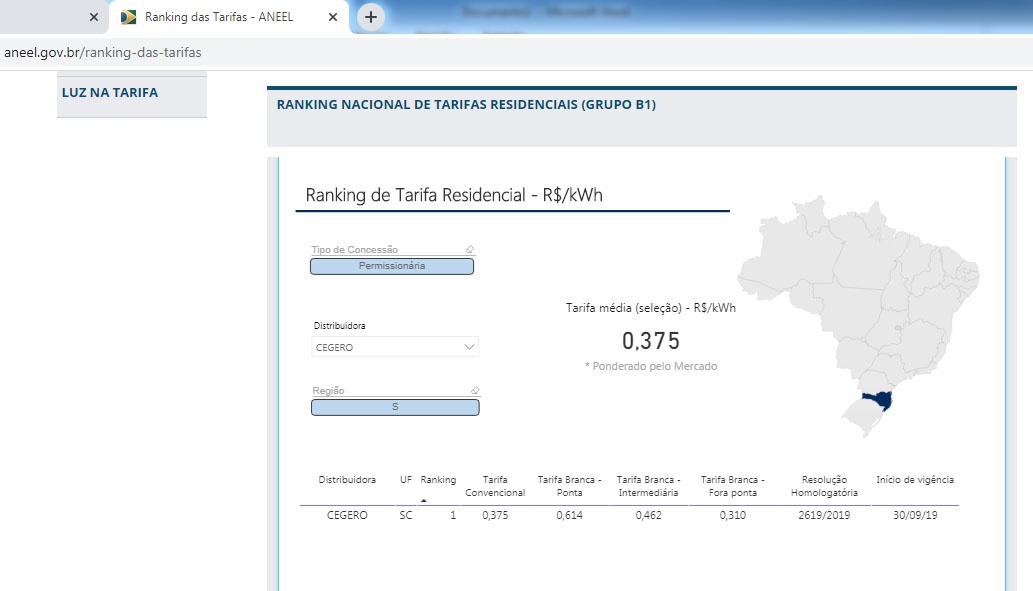Image resolution: width=1033 pixels, height=591 pixels.
Task: Click the Resolução Homologatória column header
Action: [824, 486]
